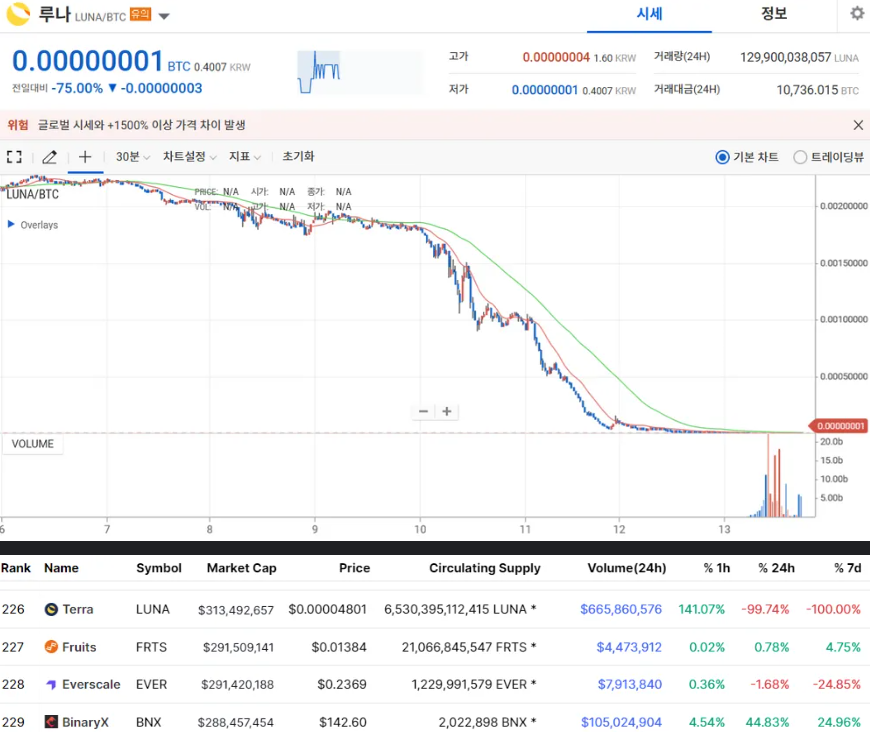This screenshot has width=870, height=732.
Task: Switch to the 시세 tab
Action: coord(649,14)
